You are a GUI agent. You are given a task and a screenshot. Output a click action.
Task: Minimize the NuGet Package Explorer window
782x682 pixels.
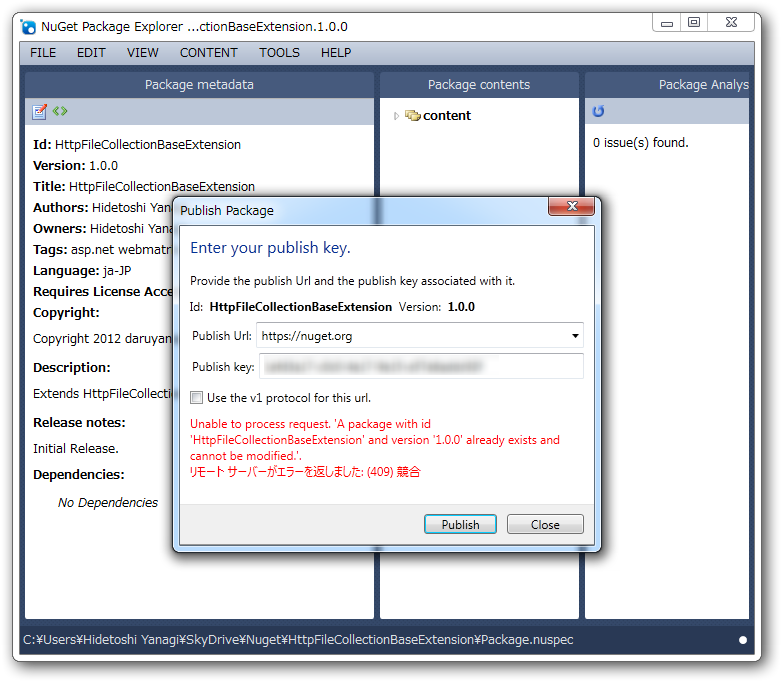[667, 23]
